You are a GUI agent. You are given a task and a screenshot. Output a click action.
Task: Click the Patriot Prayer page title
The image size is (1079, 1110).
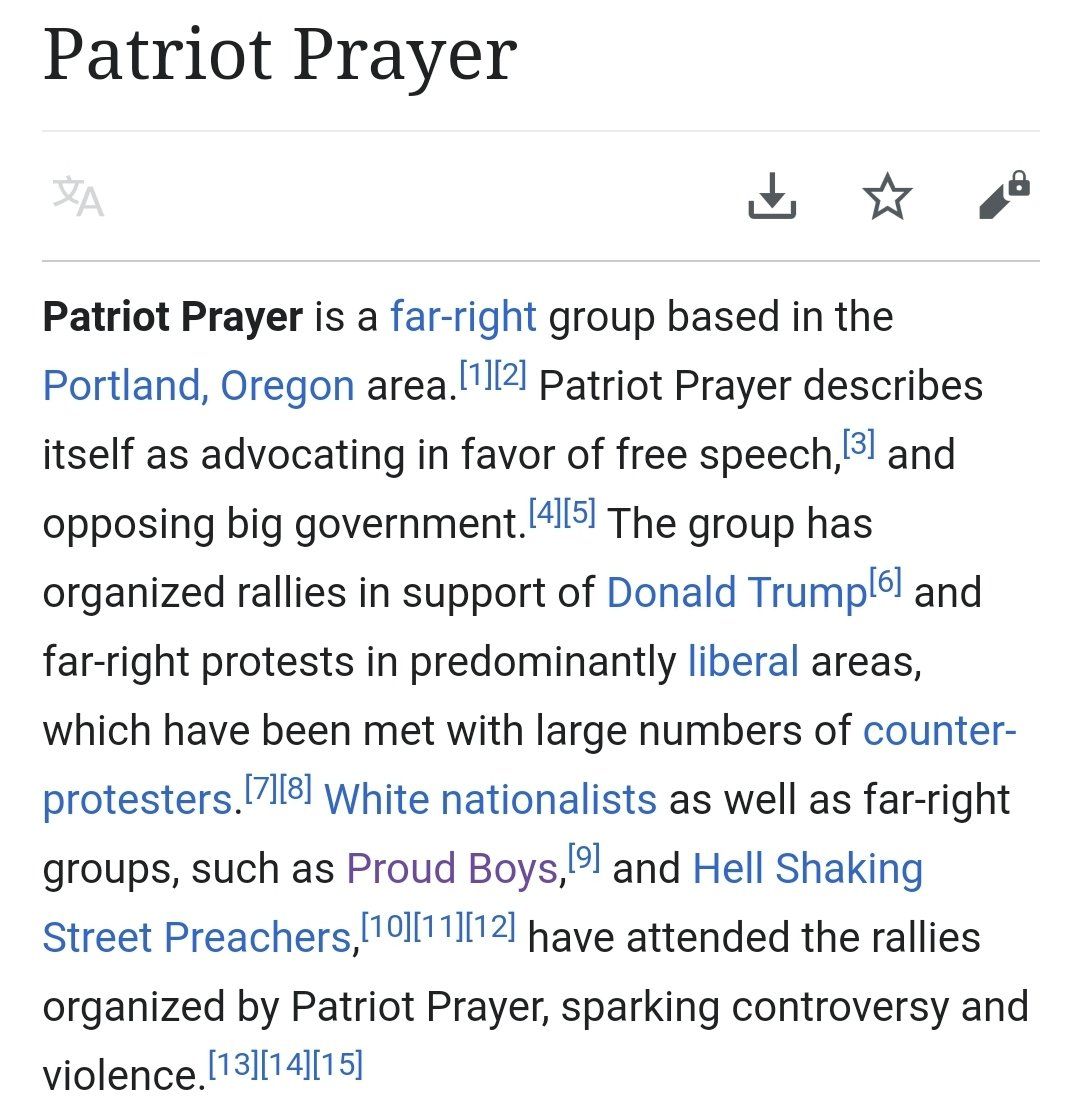click(x=280, y=56)
